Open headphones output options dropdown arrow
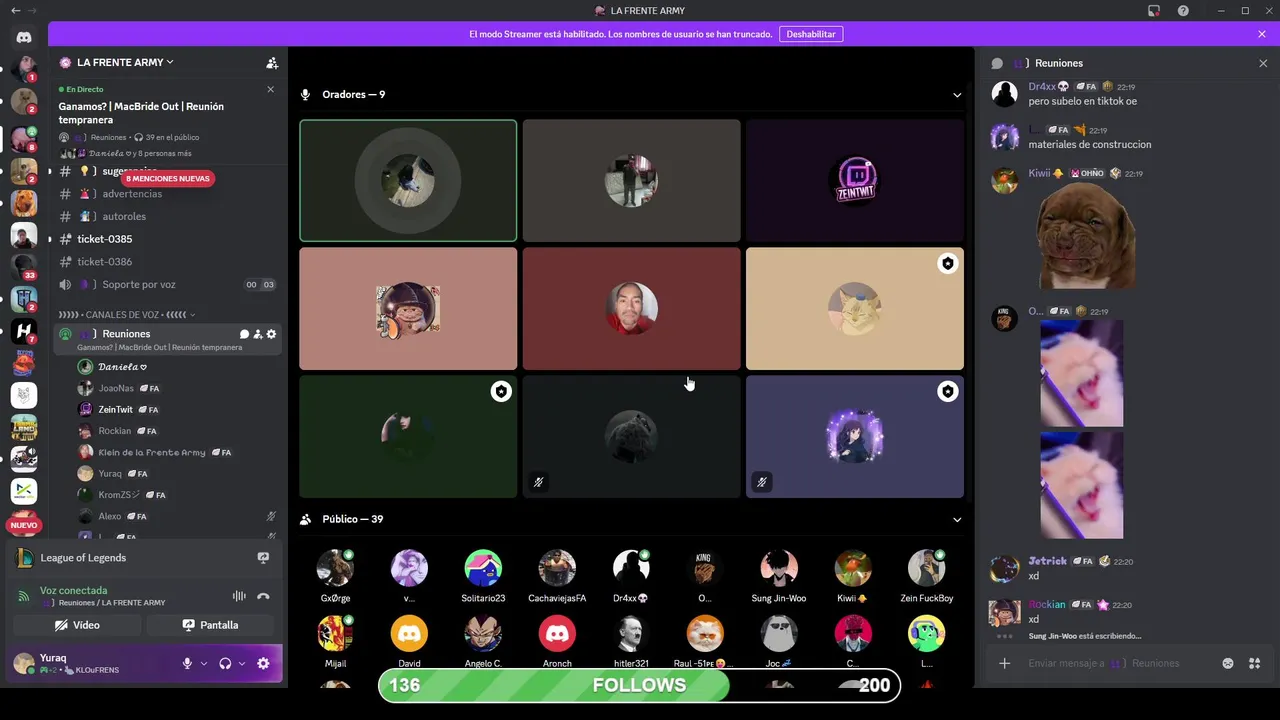Viewport: 1280px width, 720px height. point(242,664)
